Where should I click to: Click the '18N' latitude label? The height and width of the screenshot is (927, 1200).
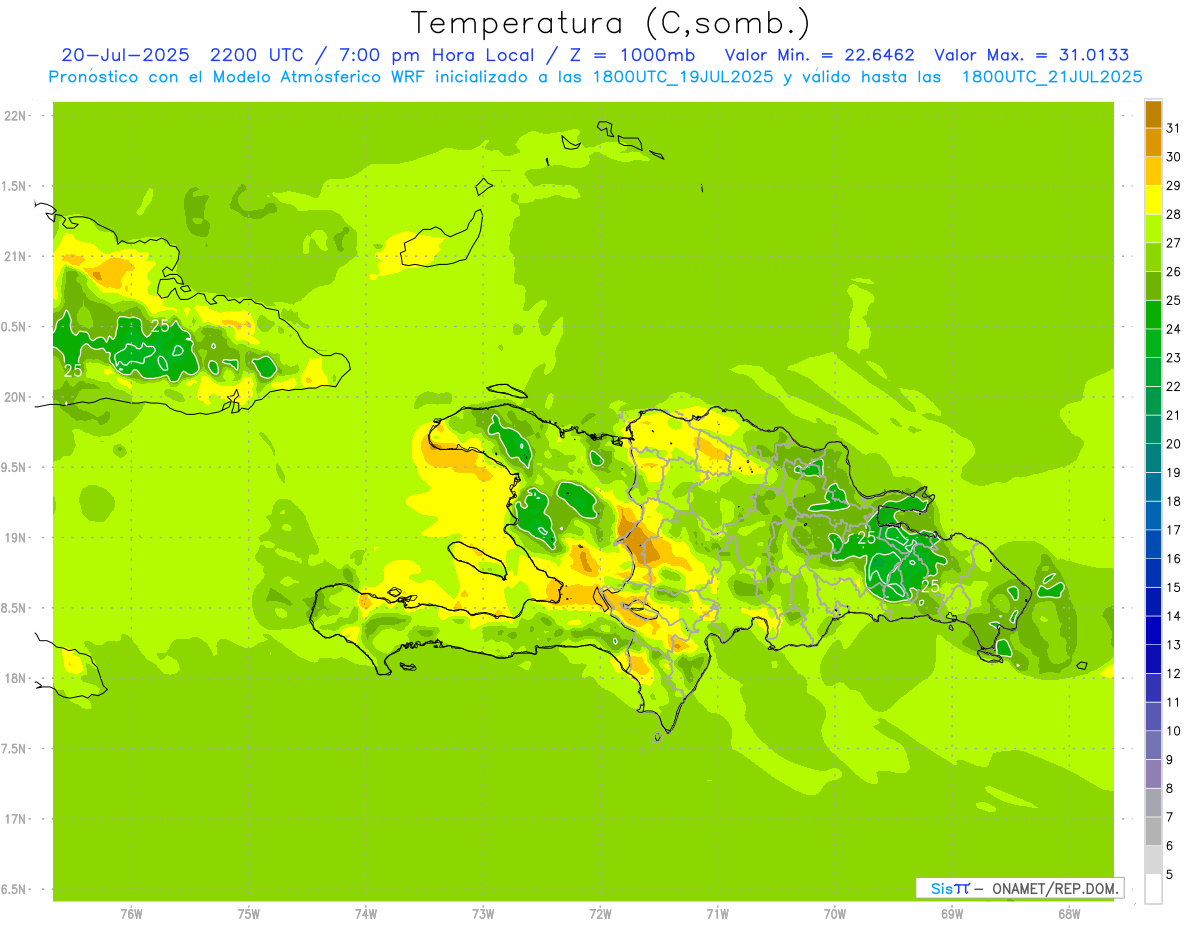[17, 679]
